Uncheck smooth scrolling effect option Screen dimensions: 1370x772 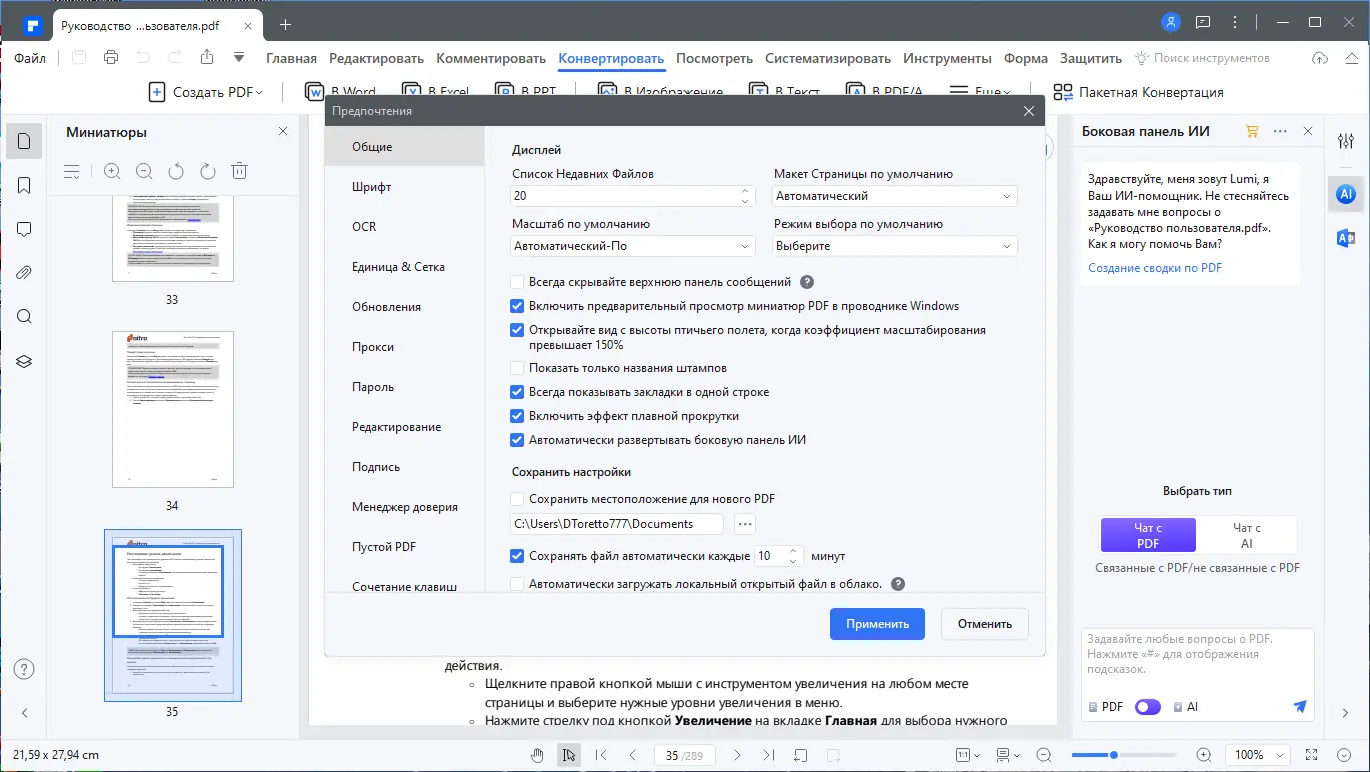pyautogui.click(x=517, y=415)
